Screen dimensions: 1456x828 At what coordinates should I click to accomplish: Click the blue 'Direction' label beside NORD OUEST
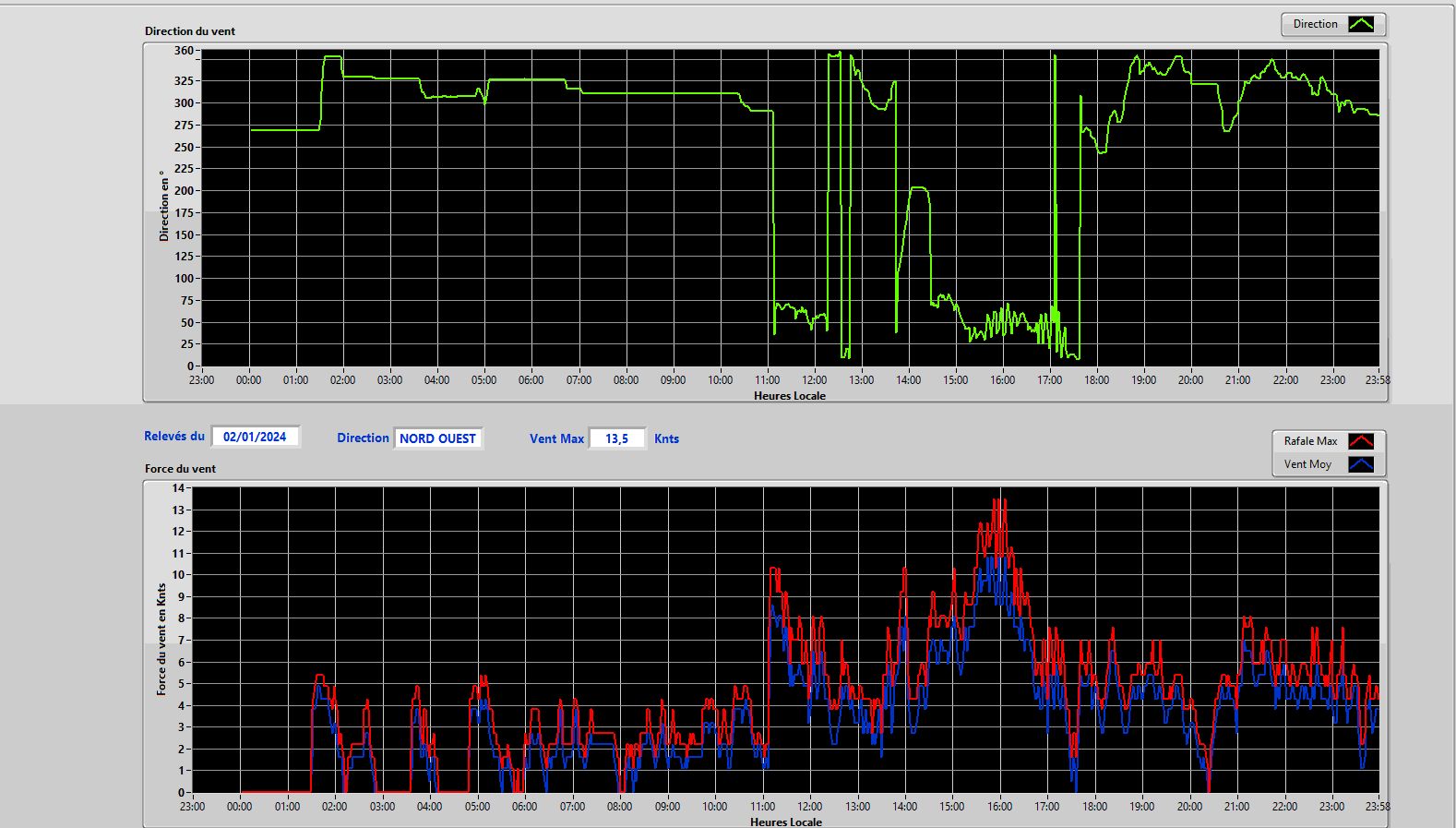(363, 438)
